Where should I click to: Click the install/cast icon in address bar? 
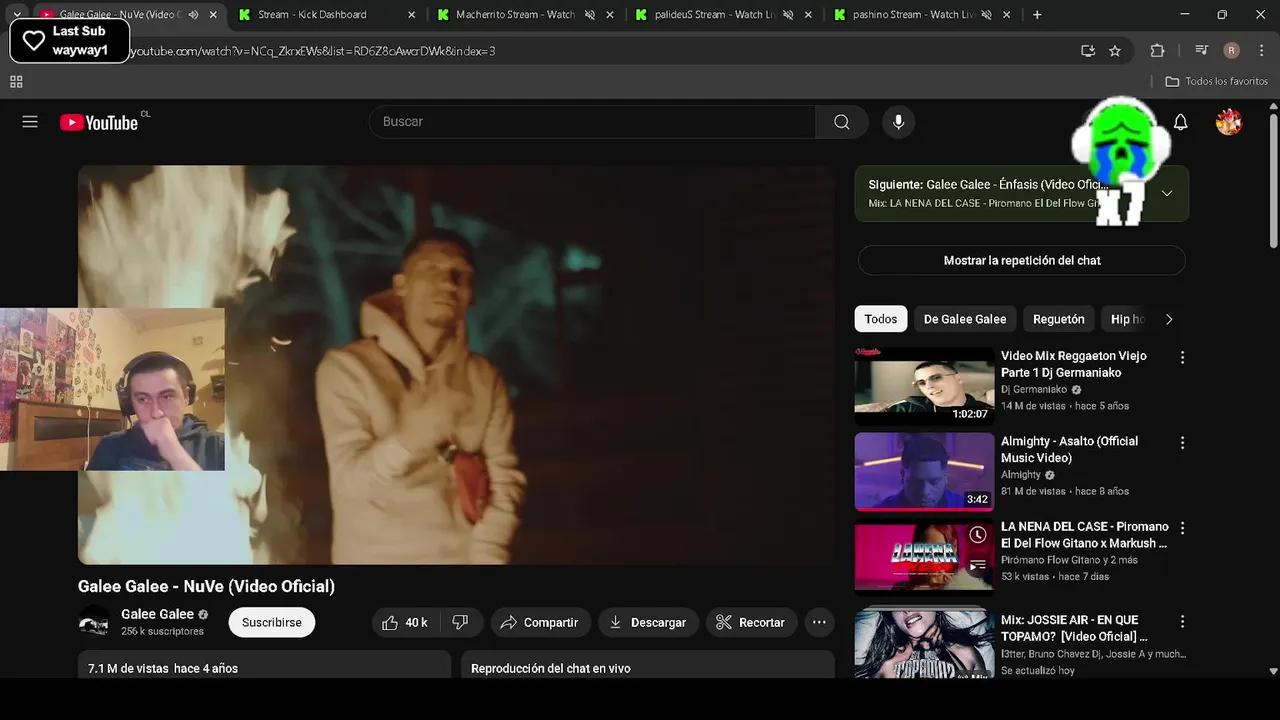tap(1088, 51)
